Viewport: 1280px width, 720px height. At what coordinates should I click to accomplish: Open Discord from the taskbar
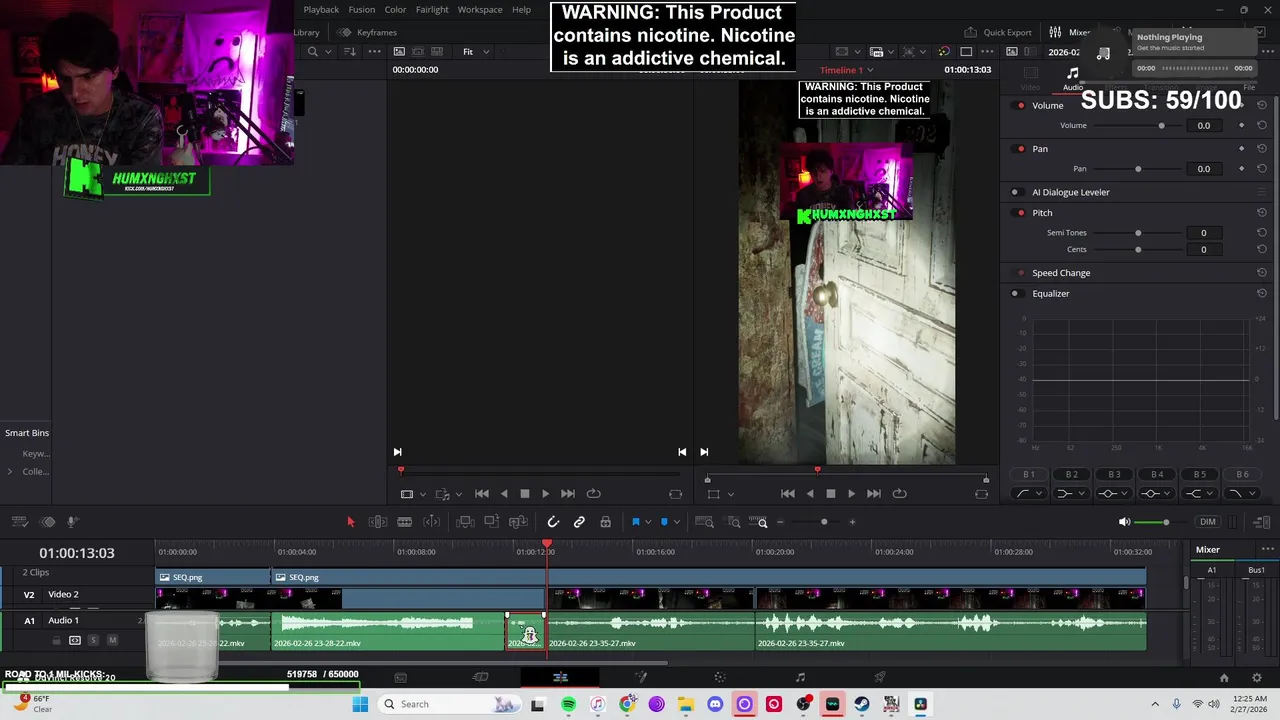[x=715, y=704]
